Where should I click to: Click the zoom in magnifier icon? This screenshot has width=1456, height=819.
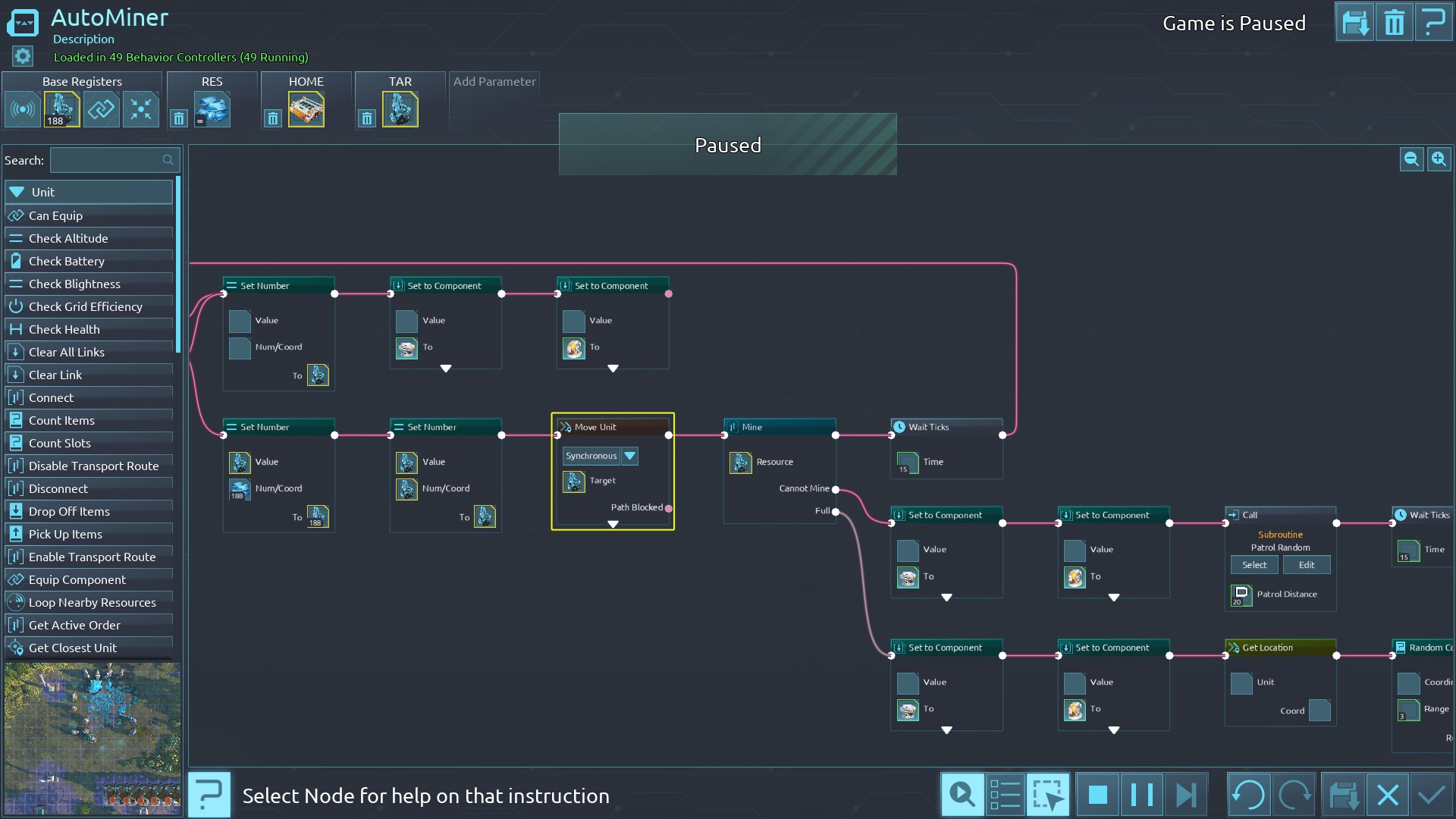click(1439, 159)
